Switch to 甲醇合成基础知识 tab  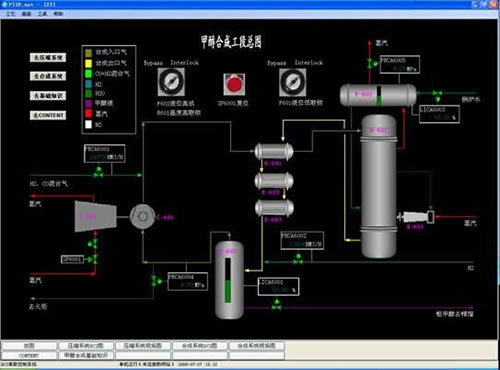[86, 355]
